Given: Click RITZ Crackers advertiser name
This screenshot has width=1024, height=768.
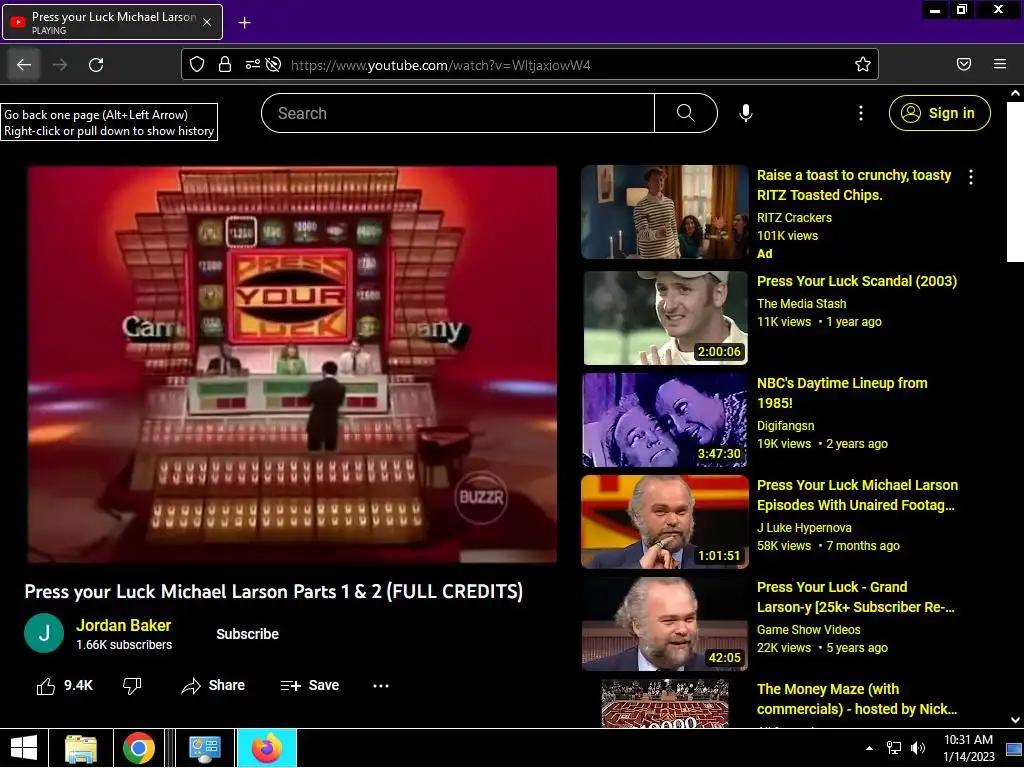Looking at the screenshot, I should point(794,217).
